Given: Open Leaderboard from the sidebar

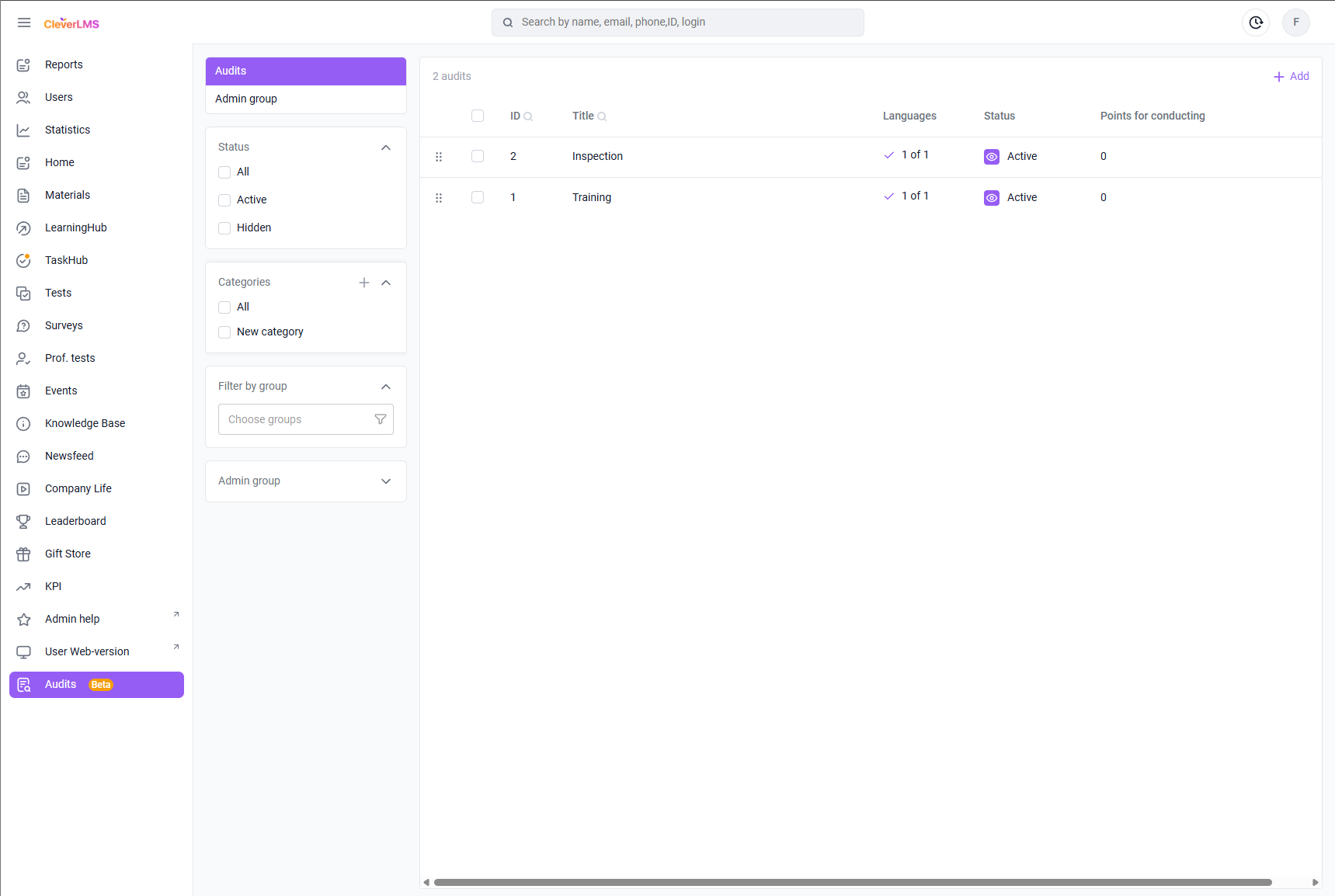Looking at the screenshot, I should click(75, 521).
